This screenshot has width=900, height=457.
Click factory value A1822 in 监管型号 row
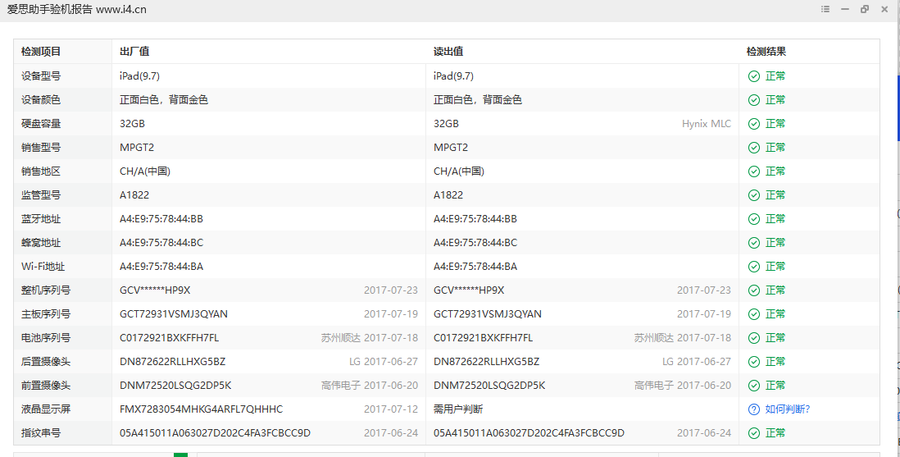click(134, 195)
